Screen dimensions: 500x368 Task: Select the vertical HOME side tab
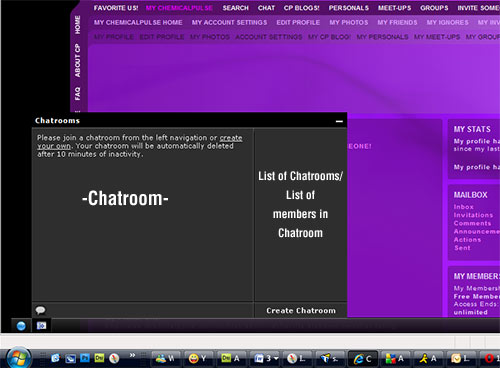(77, 25)
